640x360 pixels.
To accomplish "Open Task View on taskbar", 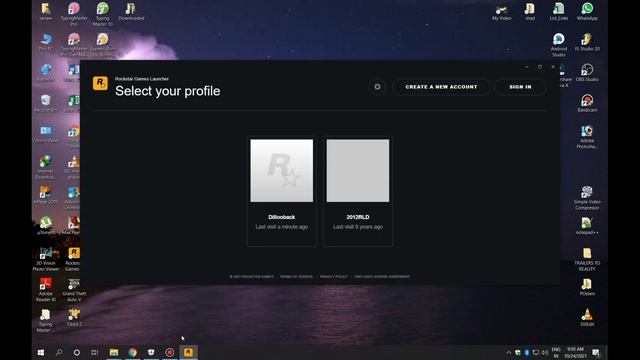I will click(x=95, y=352).
